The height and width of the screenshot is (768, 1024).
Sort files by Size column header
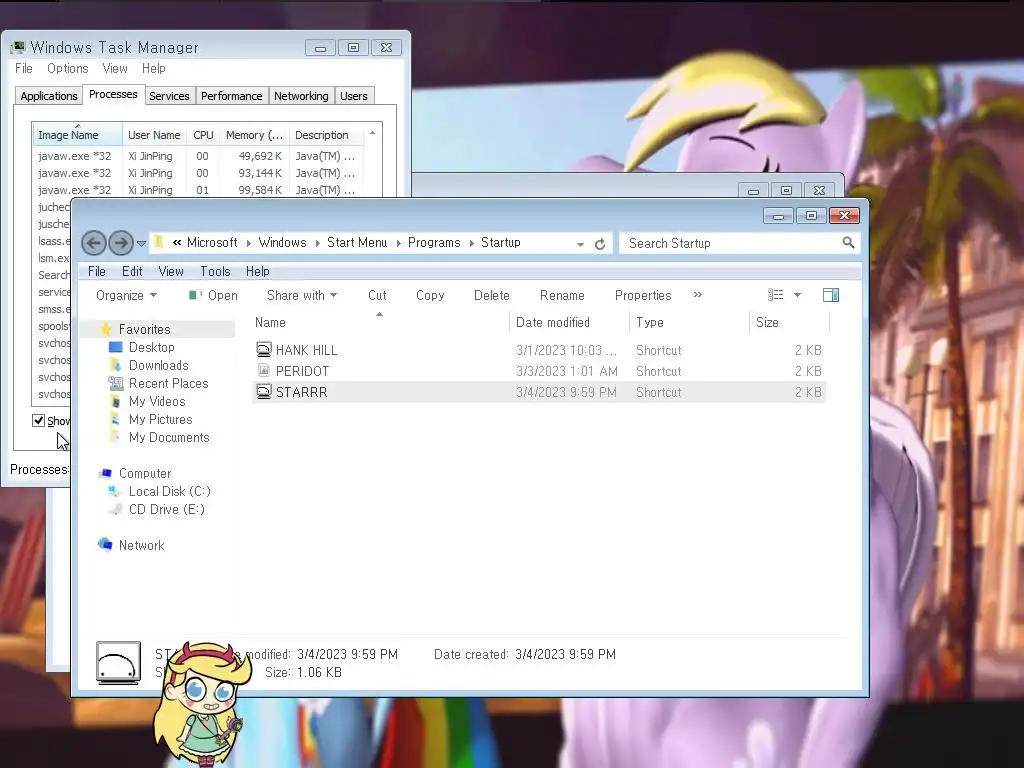coord(767,323)
